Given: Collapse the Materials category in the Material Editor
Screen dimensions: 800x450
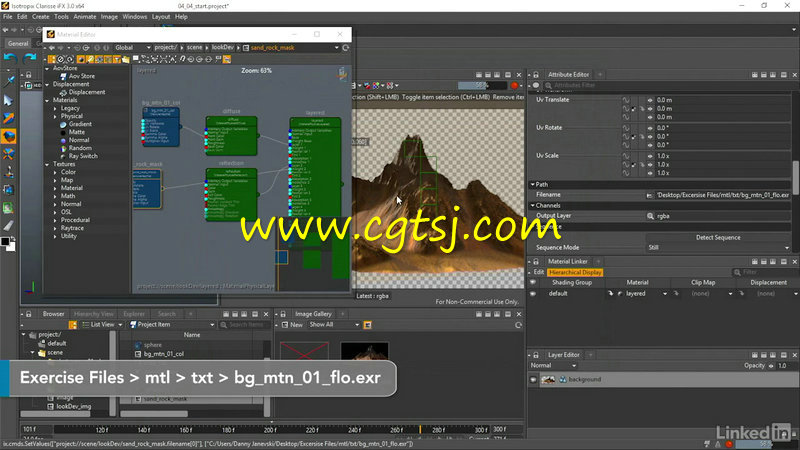Looking at the screenshot, I should point(47,101).
